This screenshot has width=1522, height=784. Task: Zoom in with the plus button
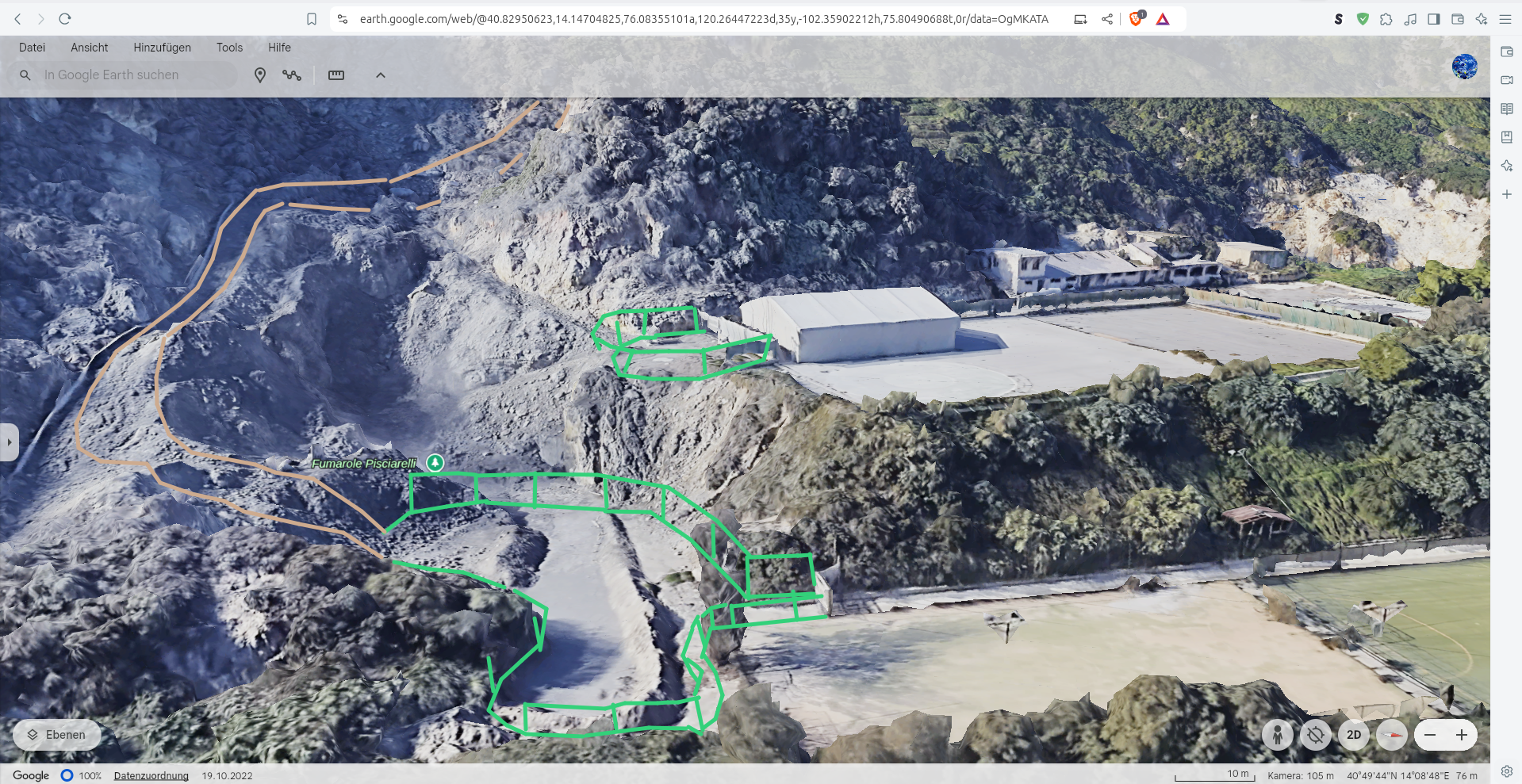tap(1462, 735)
